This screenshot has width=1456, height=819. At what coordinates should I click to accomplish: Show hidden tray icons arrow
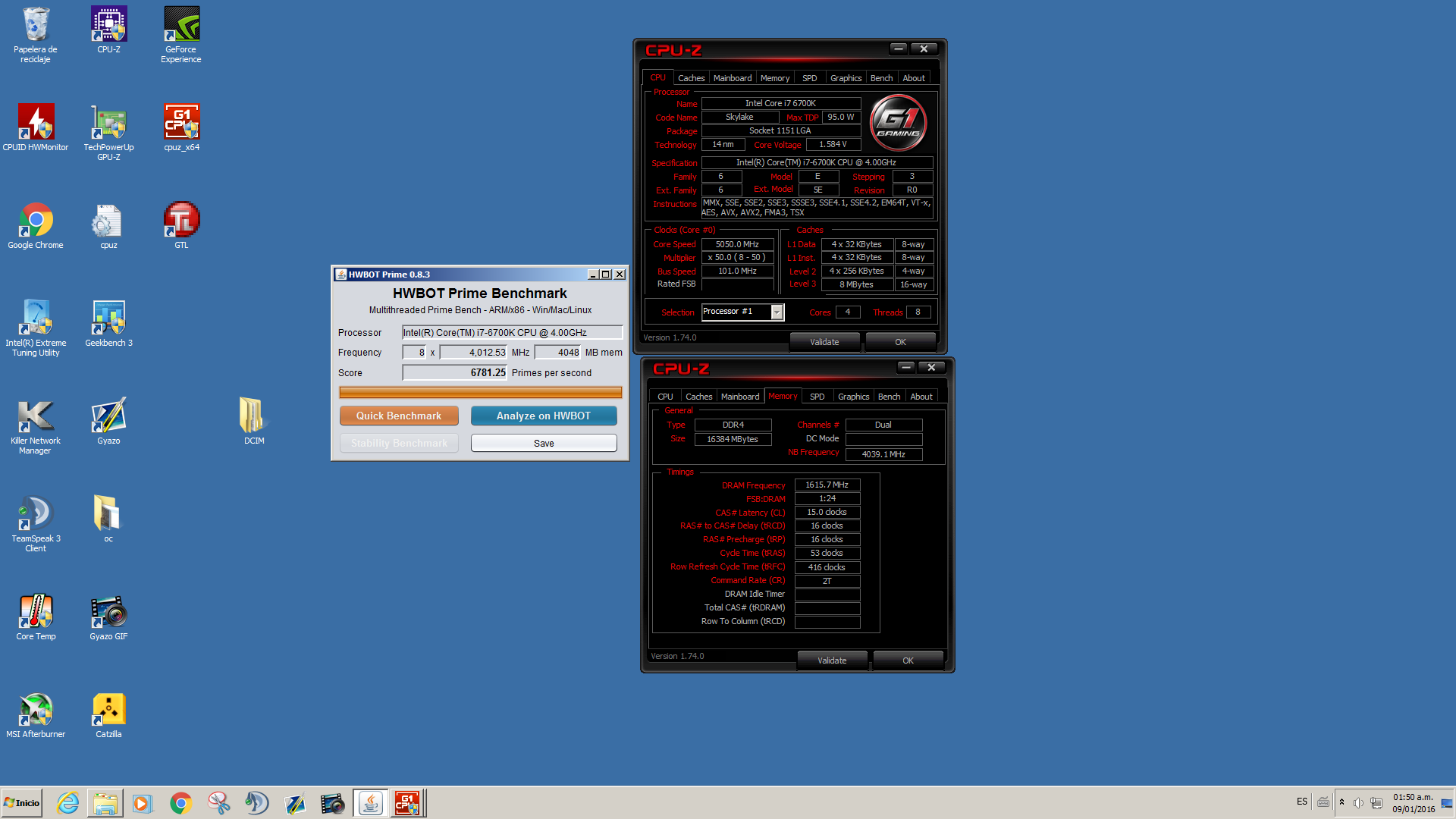[x=1341, y=802]
